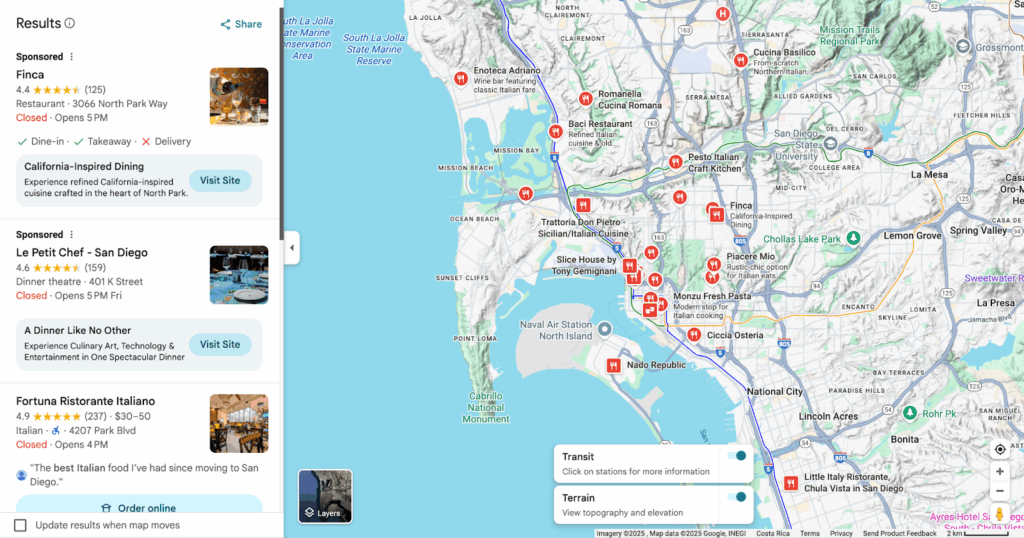Collapse the side results panel
This screenshot has width=1024, height=538.
(292, 248)
